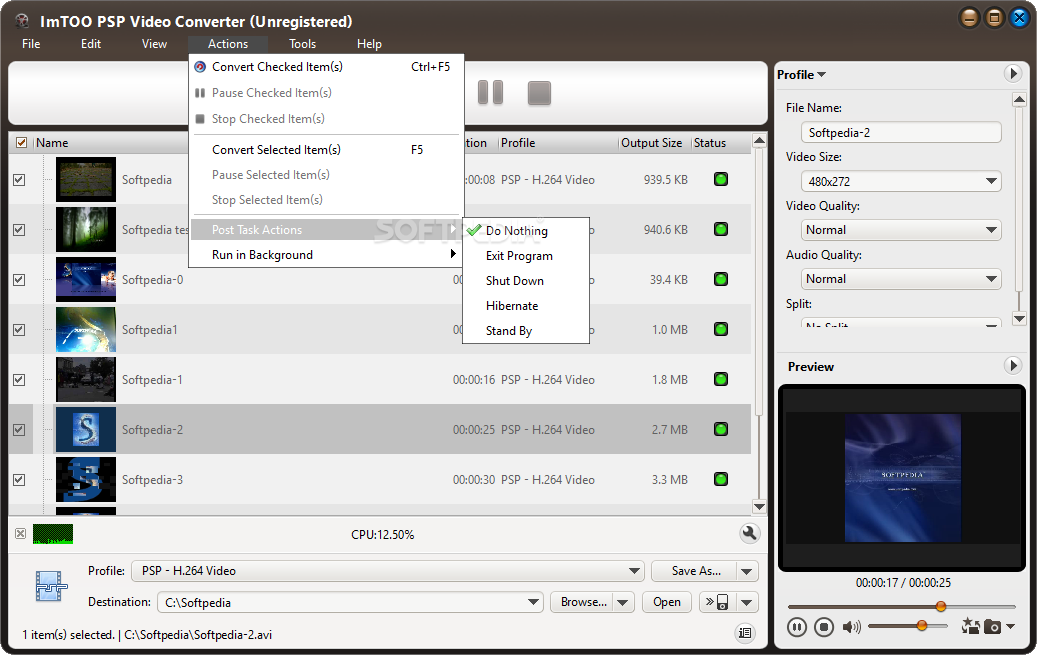Toggle the select-all checkbox in Name header
Screen dimensions: 1037x655
21,142
